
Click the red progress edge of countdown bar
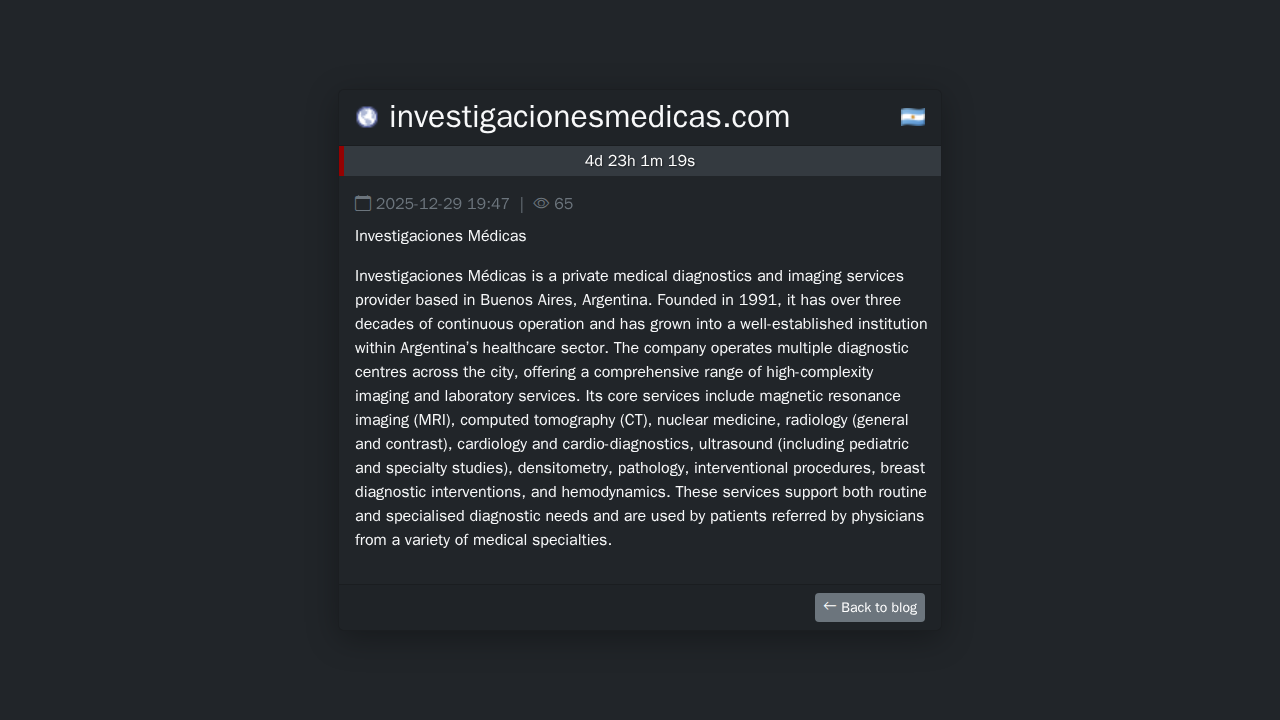coord(342,161)
